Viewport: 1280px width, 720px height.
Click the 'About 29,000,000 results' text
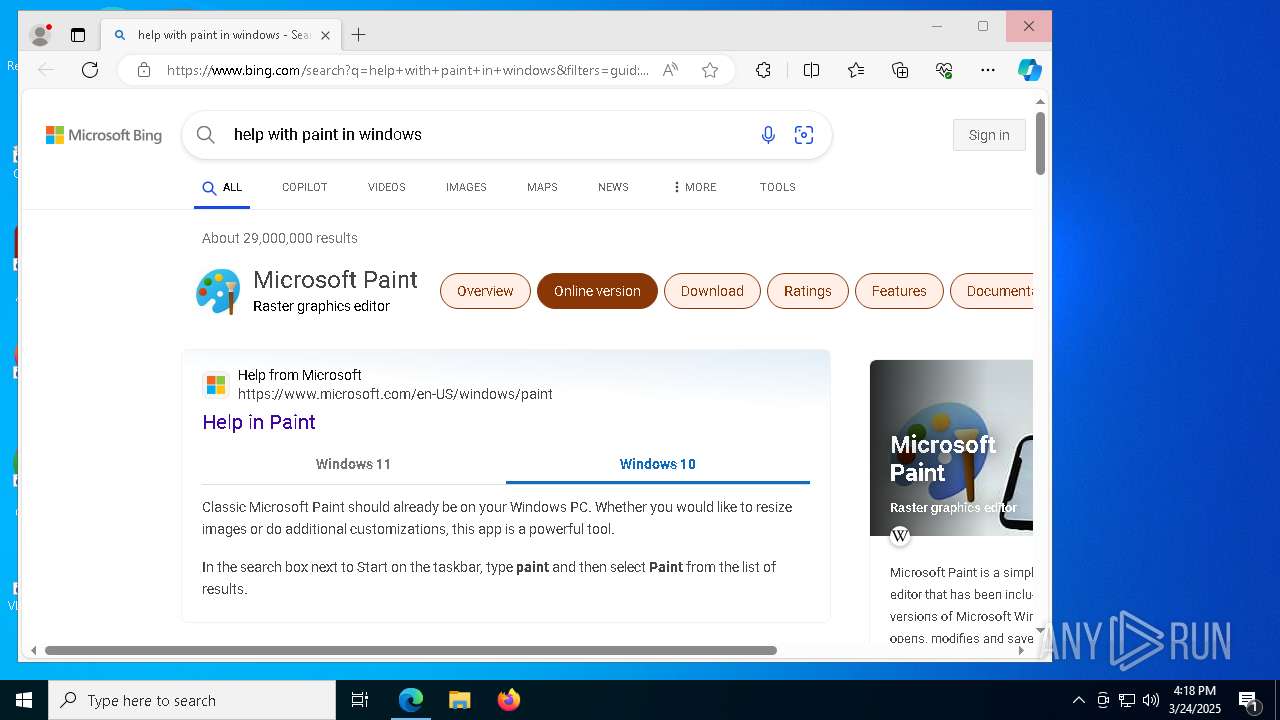tap(280, 238)
